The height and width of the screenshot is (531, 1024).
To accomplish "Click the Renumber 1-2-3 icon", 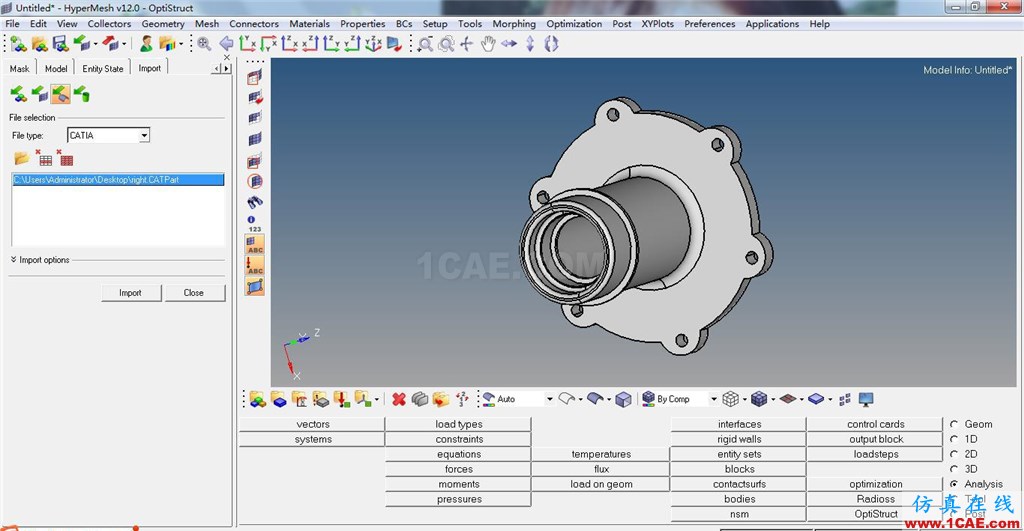I will [462, 399].
